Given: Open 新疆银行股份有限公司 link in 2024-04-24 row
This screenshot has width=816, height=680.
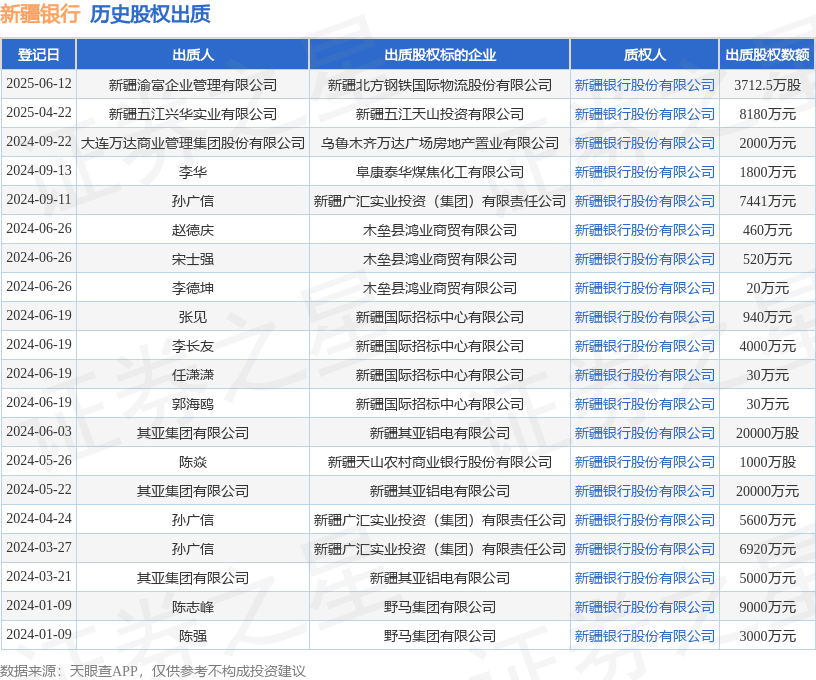Looking at the screenshot, I should (645, 520).
